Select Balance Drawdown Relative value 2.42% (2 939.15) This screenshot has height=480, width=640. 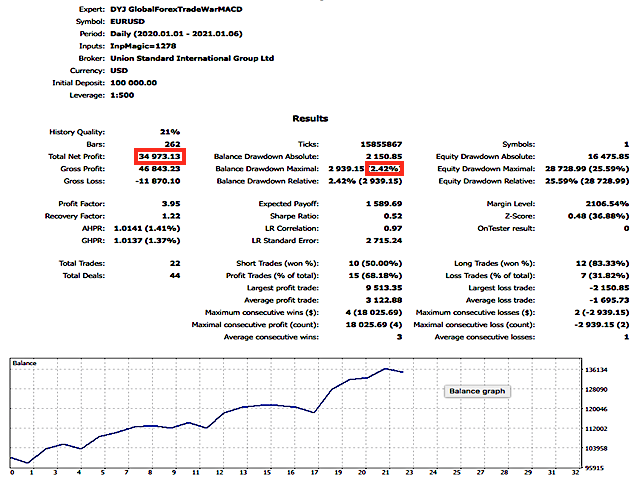coord(365,181)
